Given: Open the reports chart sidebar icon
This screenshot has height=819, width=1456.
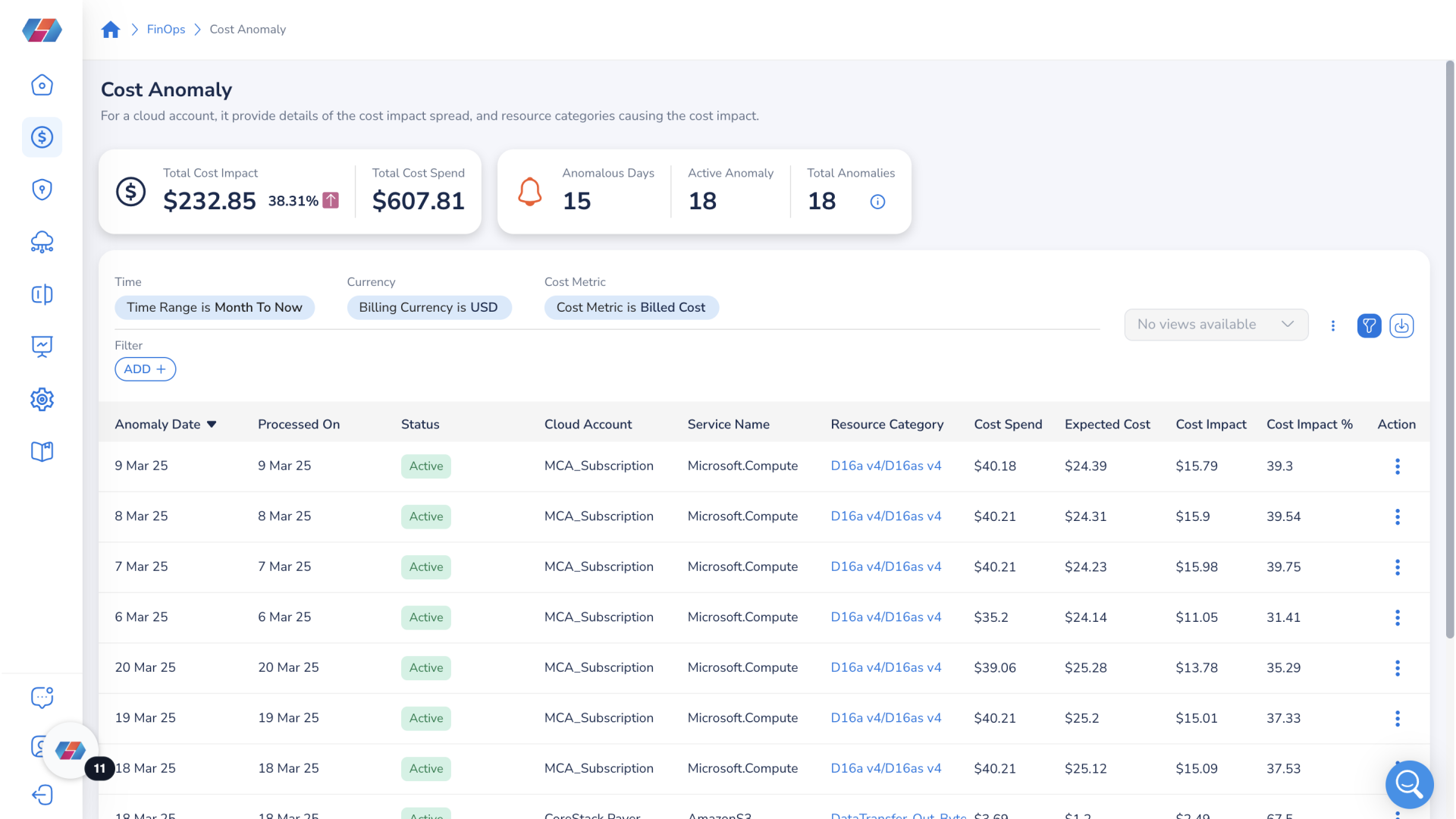Looking at the screenshot, I should click(x=42, y=347).
